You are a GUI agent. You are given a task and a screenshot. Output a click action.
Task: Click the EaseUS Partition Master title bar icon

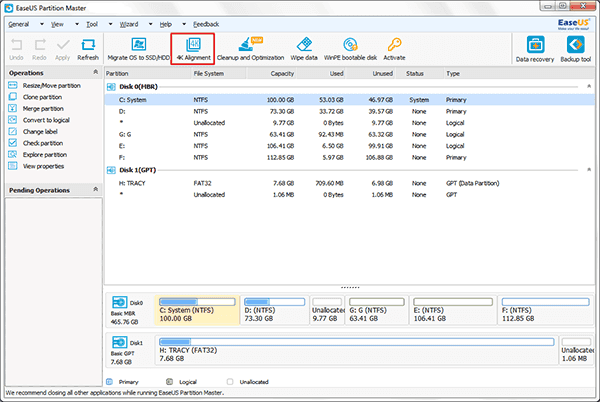8,8
